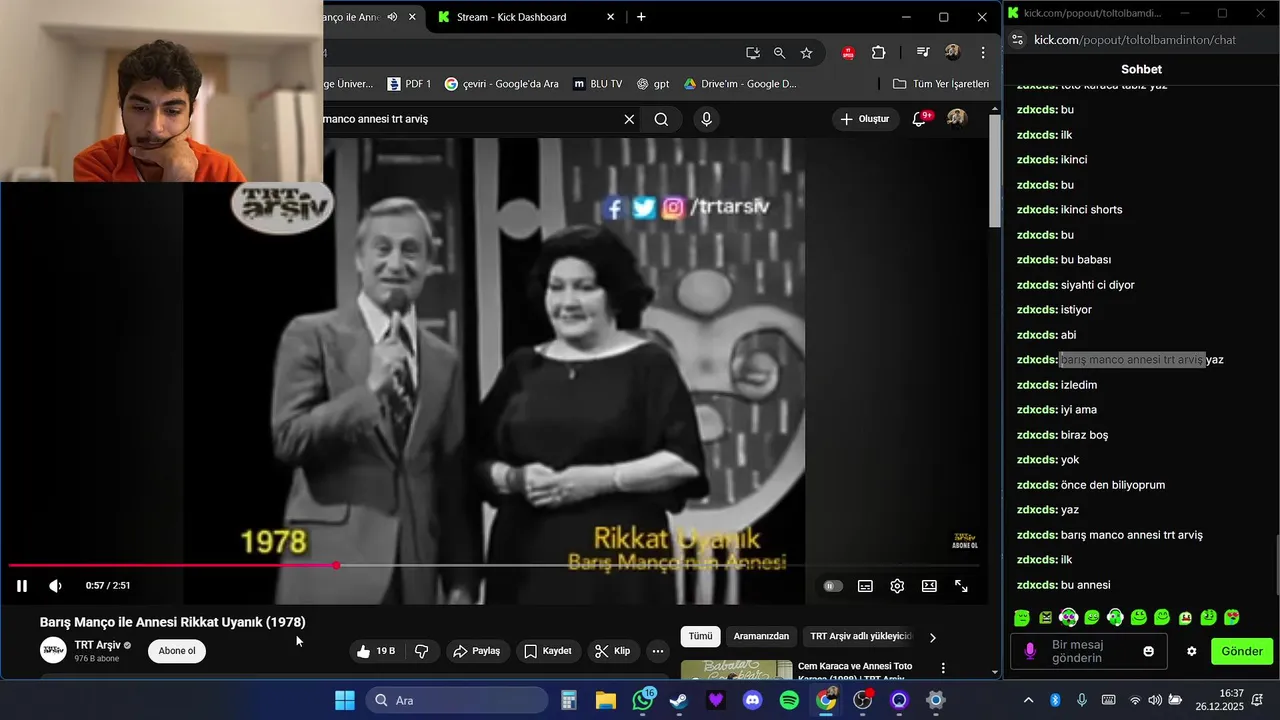Open options for the Cem Karaca video
Image resolution: width=1280 pixels, height=720 pixels.
pos(943,668)
